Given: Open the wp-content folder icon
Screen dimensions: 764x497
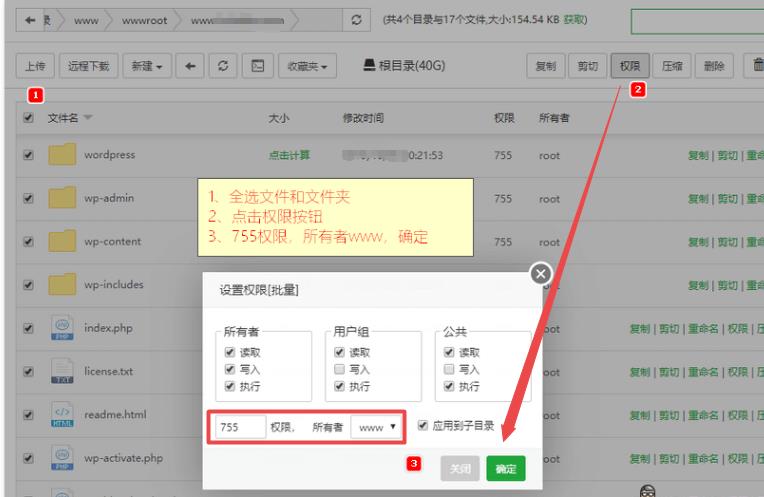Looking at the screenshot, I should (x=62, y=241).
